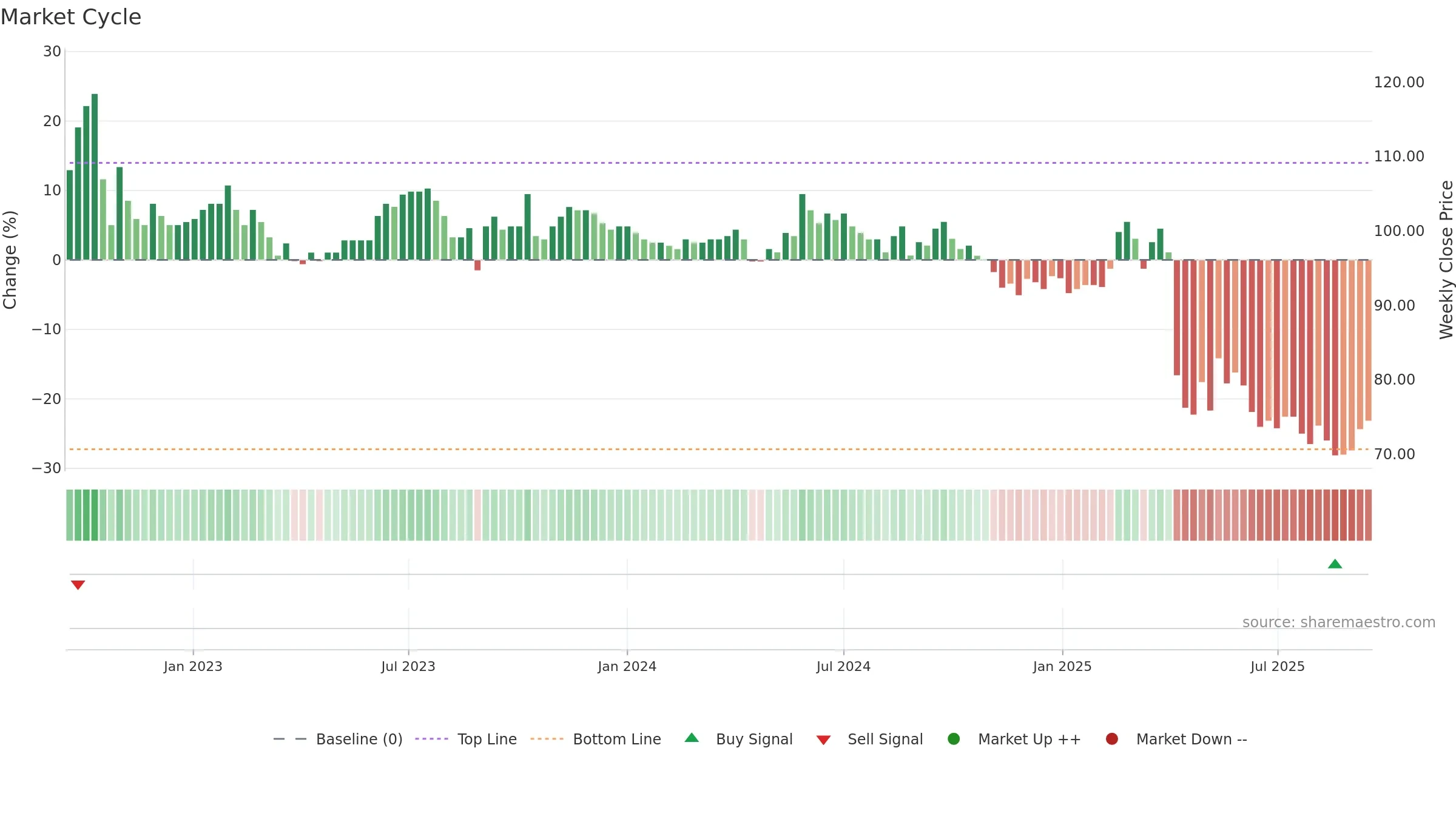
Task: Toggle the Market Up ++ legend entry
Action: 1014,739
